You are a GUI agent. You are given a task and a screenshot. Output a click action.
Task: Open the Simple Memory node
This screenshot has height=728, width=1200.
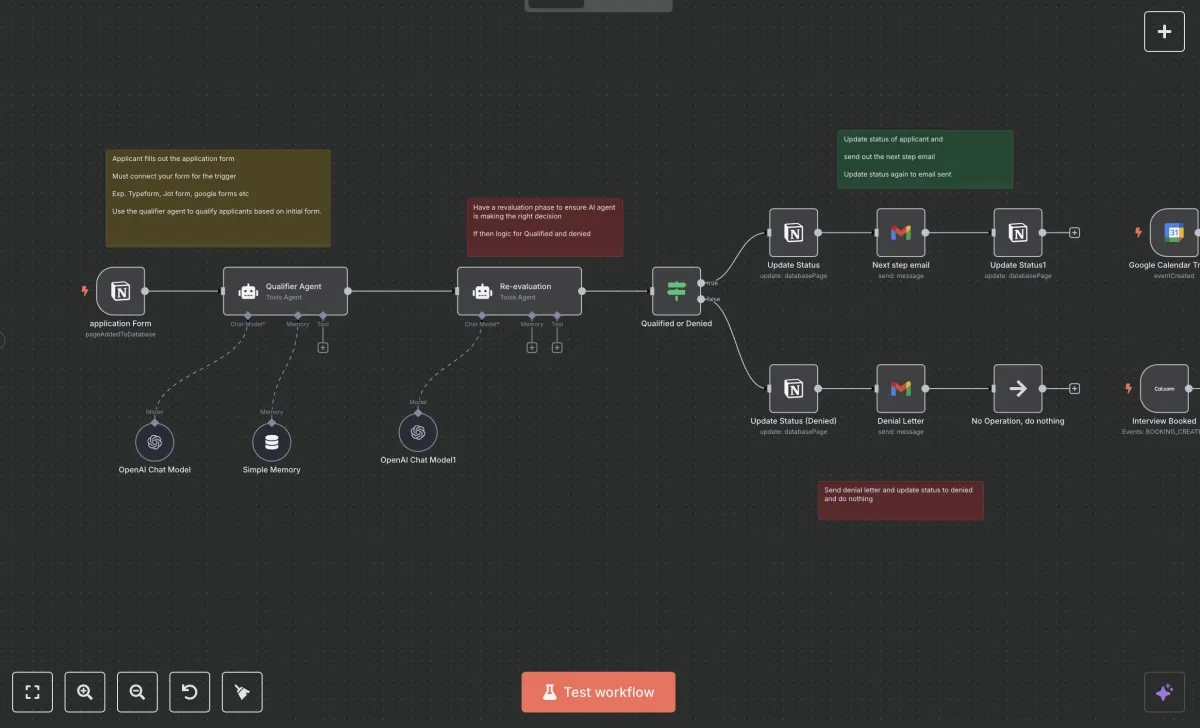click(271, 442)
